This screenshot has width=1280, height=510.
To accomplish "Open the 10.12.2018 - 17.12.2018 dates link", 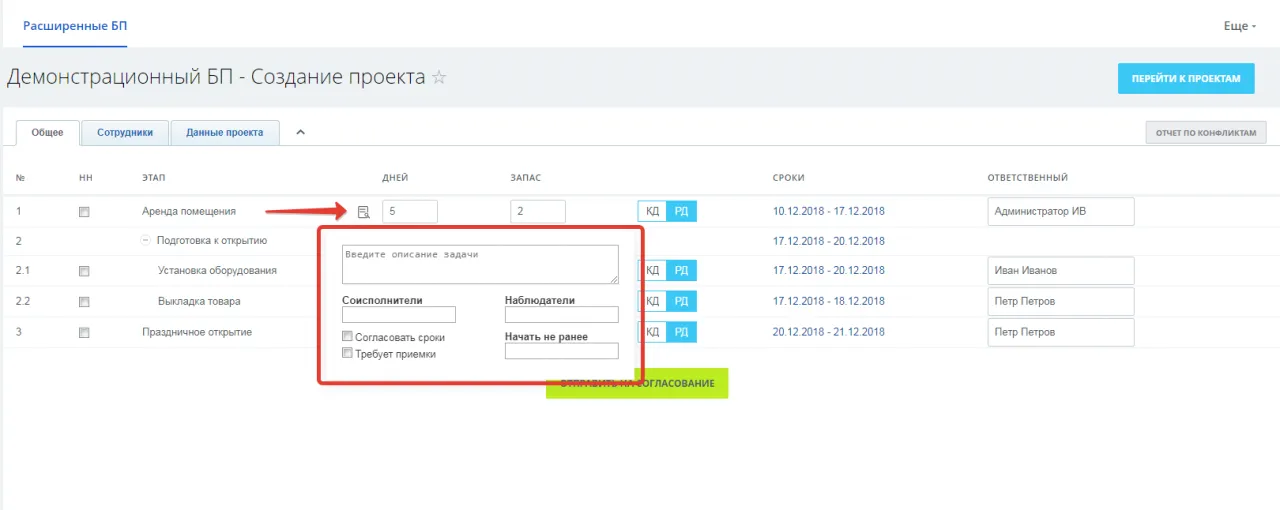I will pos(828,211).
